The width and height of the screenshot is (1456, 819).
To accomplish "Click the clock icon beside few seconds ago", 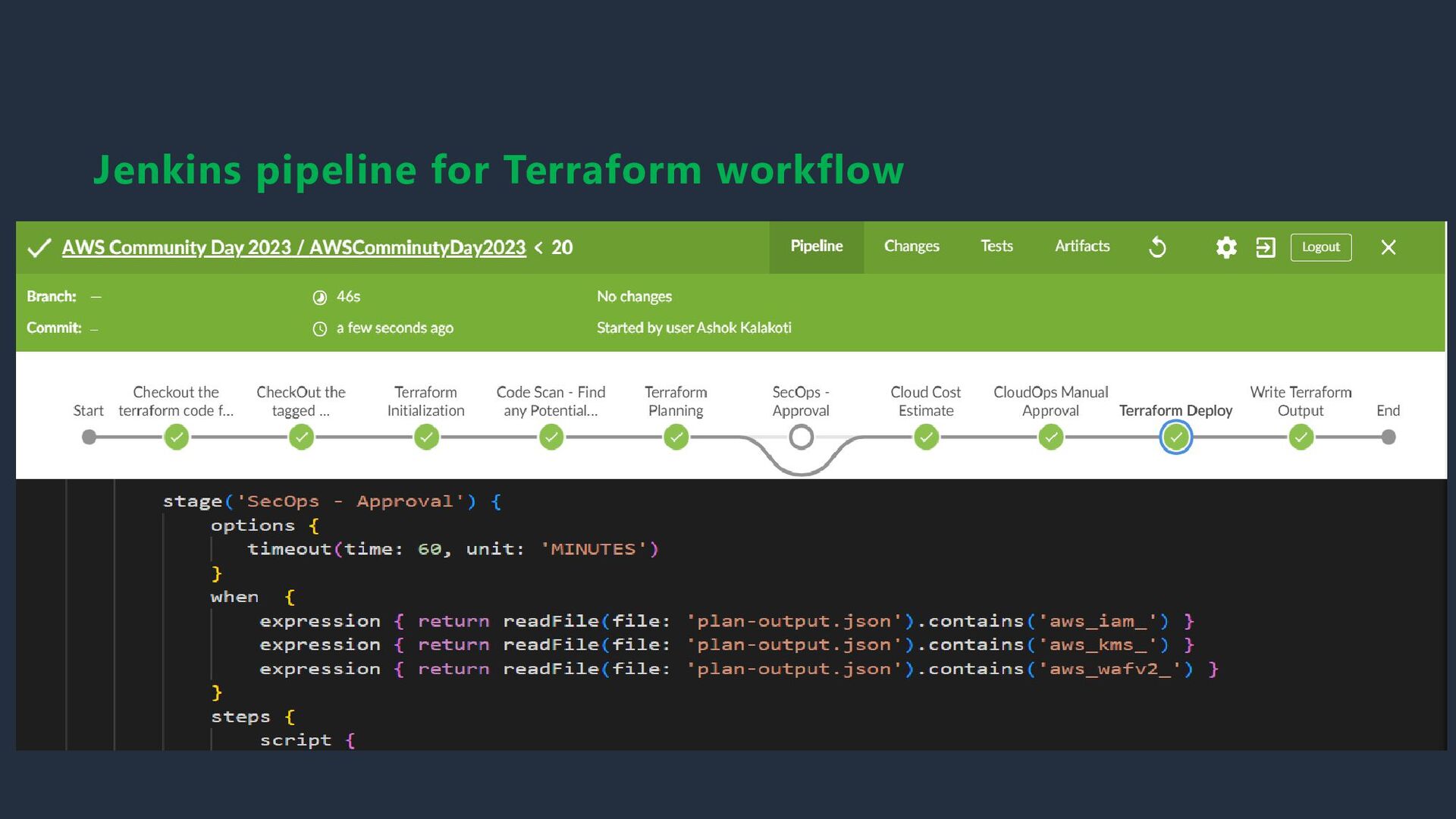I will pyautogui.click(x=320, y=329).
